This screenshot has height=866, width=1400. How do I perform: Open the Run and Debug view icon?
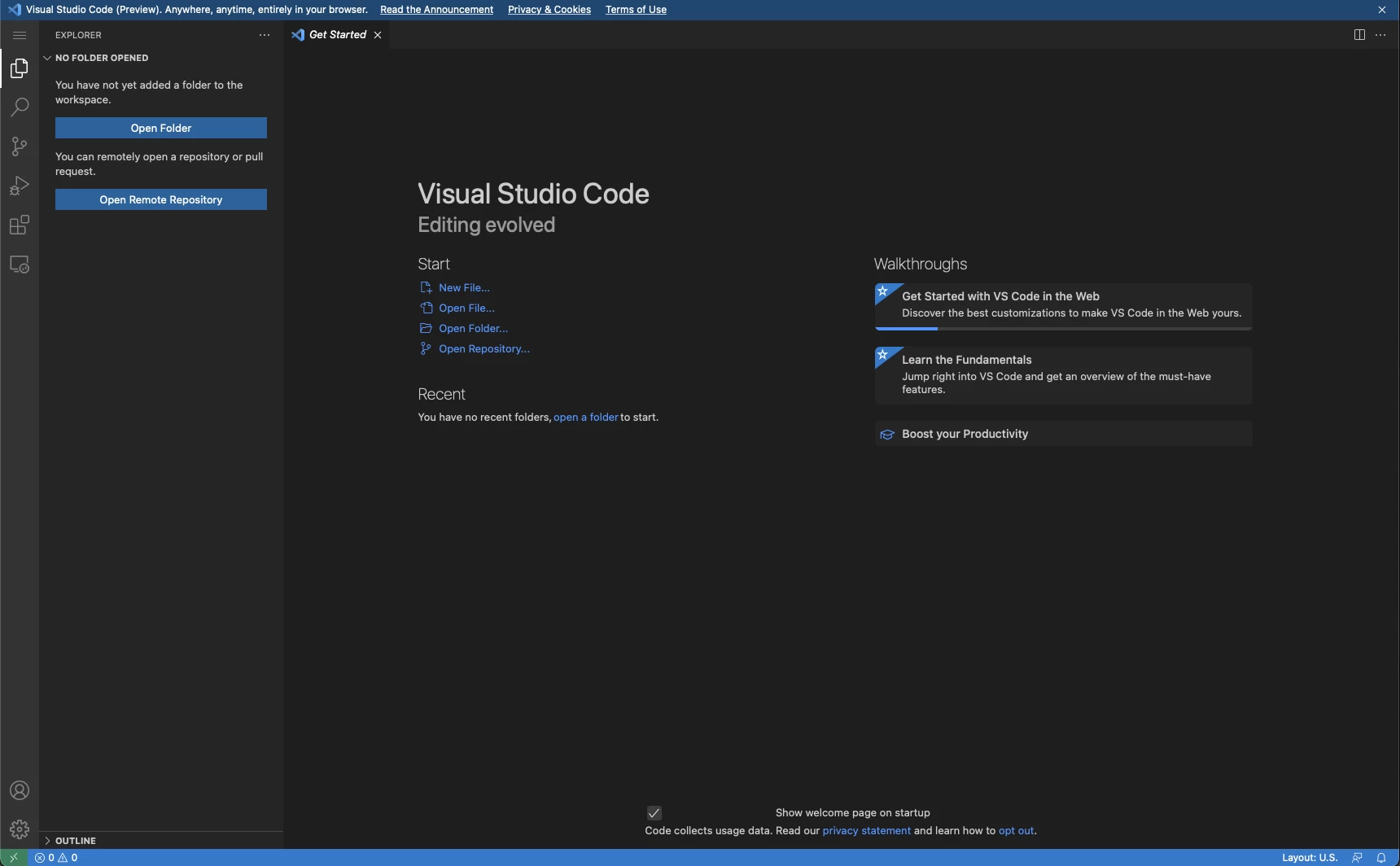(20, 186)
